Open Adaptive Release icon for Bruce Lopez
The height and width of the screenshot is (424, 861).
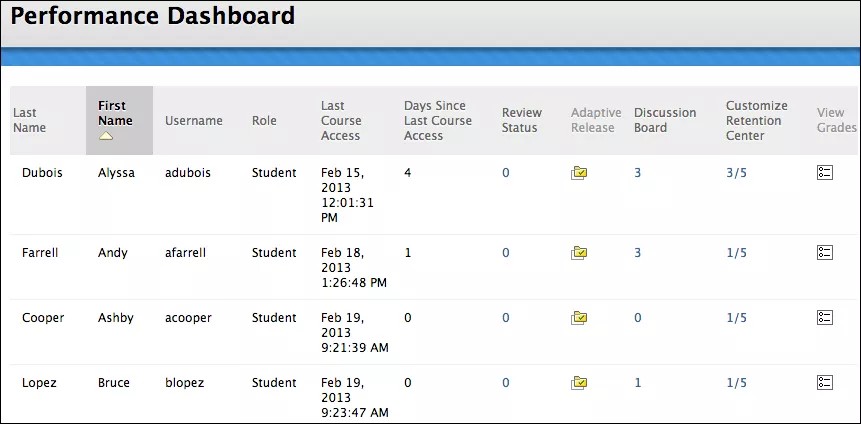click(x=579, y=383)
